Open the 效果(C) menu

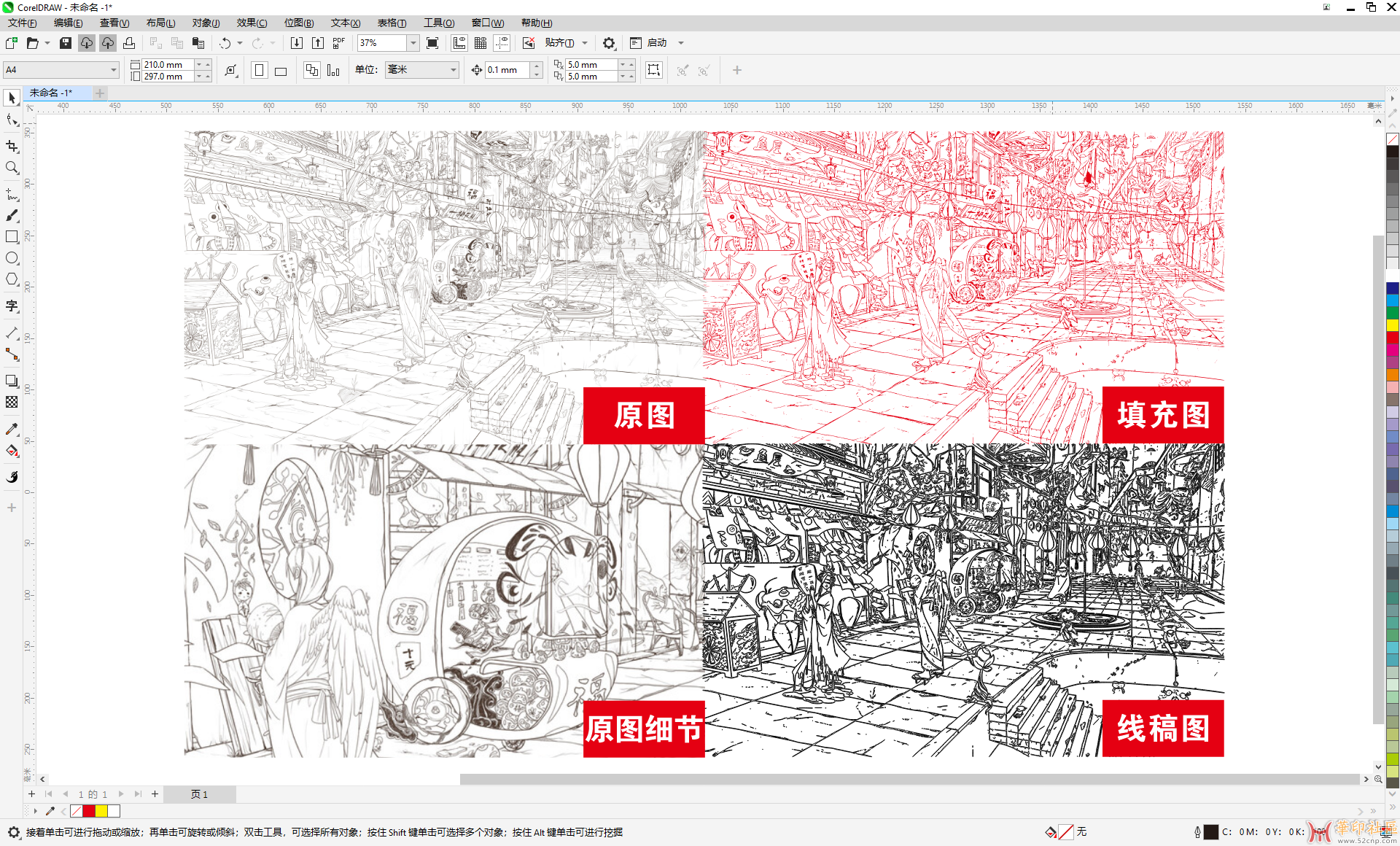(252, 23)
